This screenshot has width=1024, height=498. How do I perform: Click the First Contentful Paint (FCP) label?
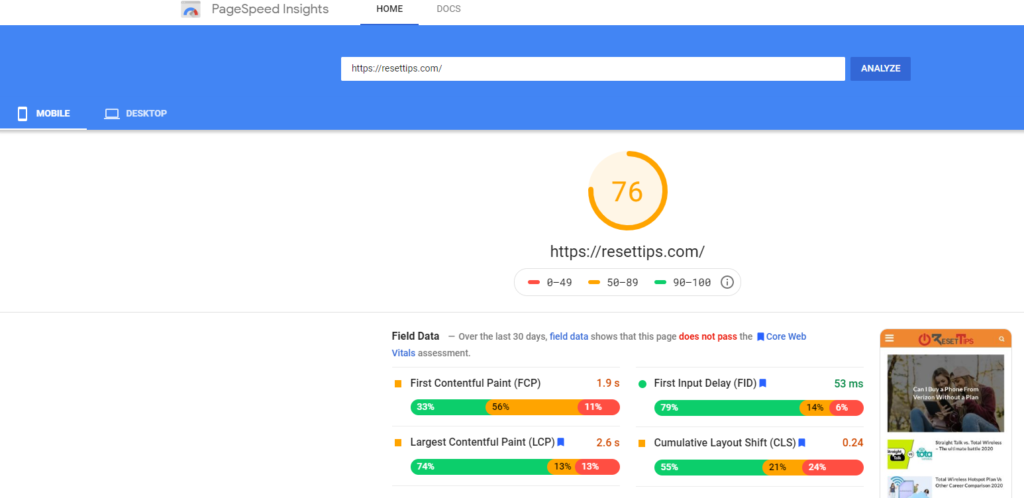475,383
